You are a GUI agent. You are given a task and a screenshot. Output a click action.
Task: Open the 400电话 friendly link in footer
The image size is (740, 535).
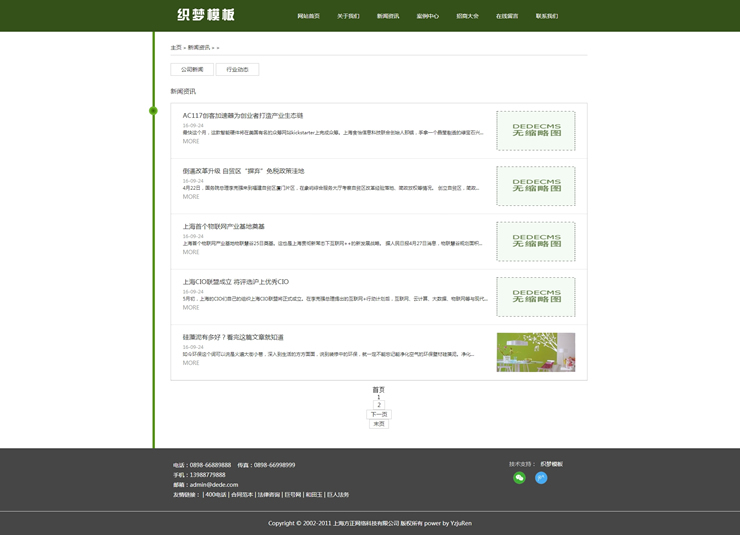pos(215,495)
